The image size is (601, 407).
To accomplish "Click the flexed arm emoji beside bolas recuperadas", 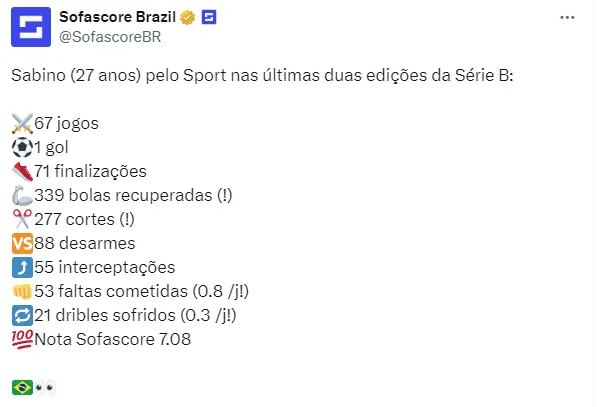I will (x=22, y=195).
